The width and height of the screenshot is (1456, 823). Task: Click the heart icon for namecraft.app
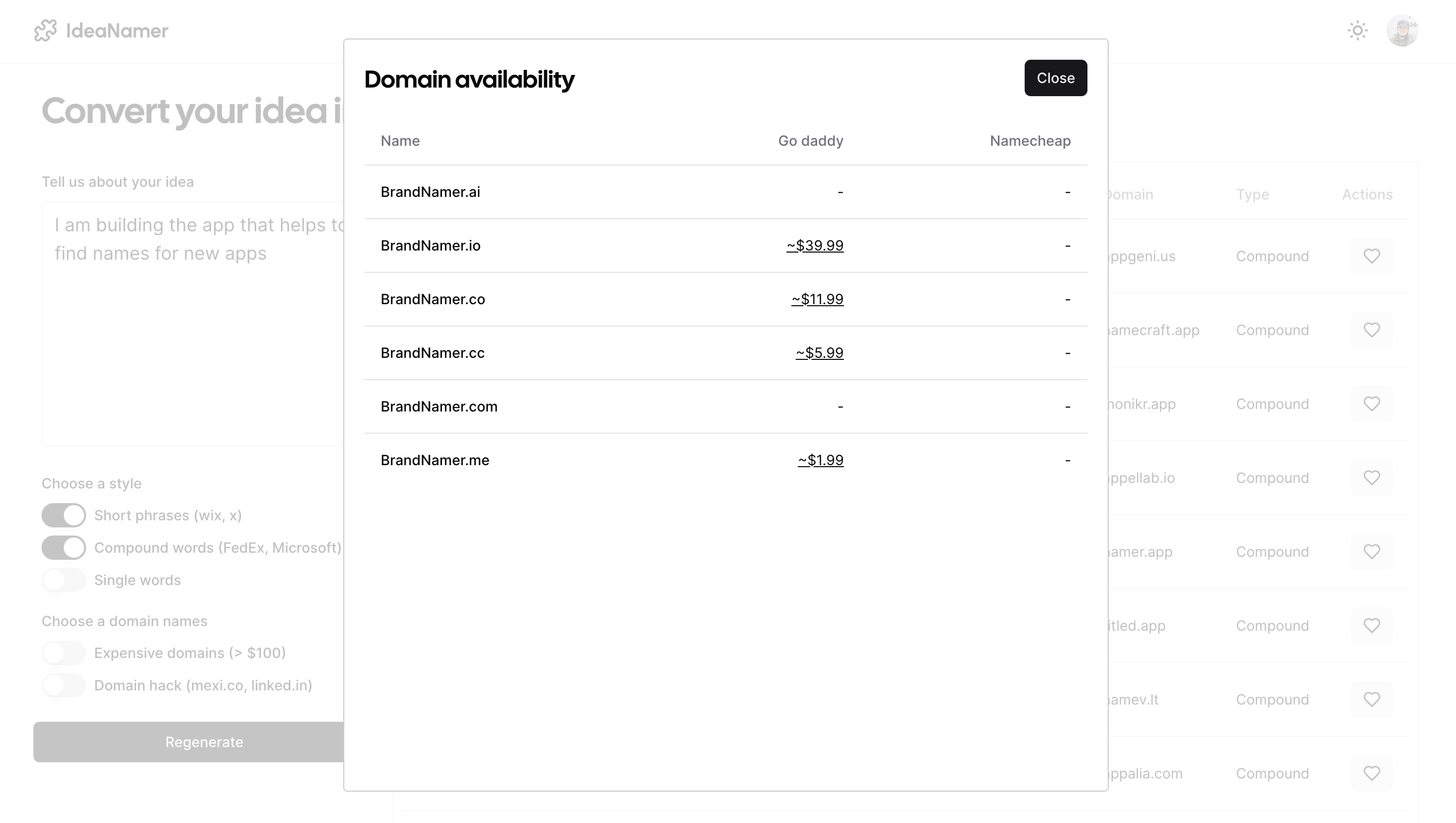1372,330
